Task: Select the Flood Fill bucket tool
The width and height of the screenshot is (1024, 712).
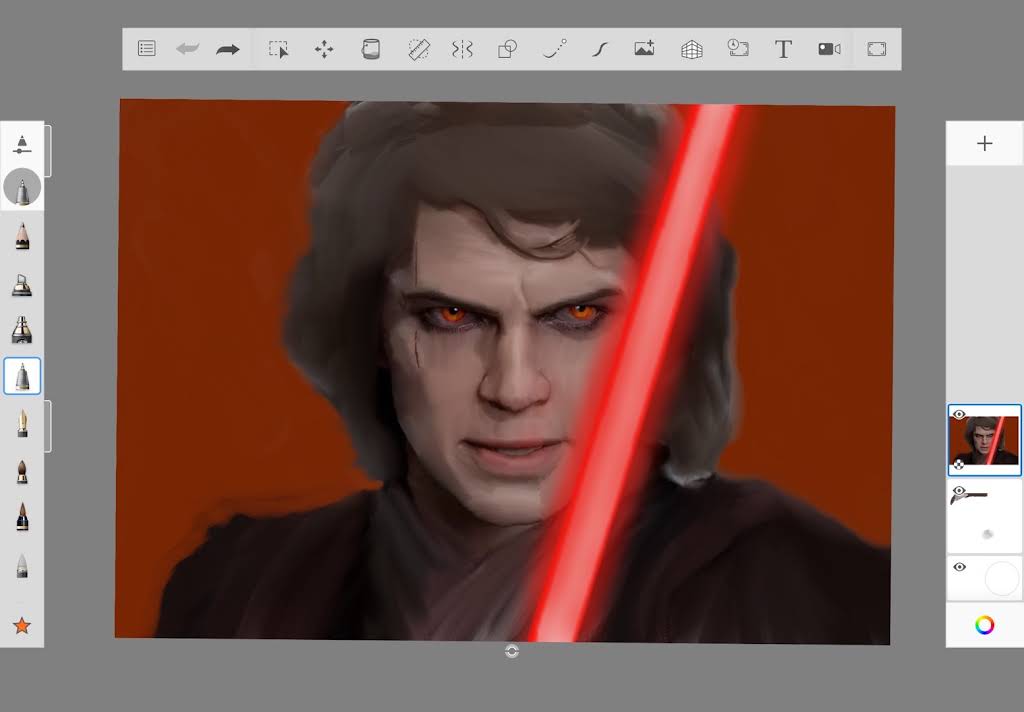Action: tap(370, 49)
